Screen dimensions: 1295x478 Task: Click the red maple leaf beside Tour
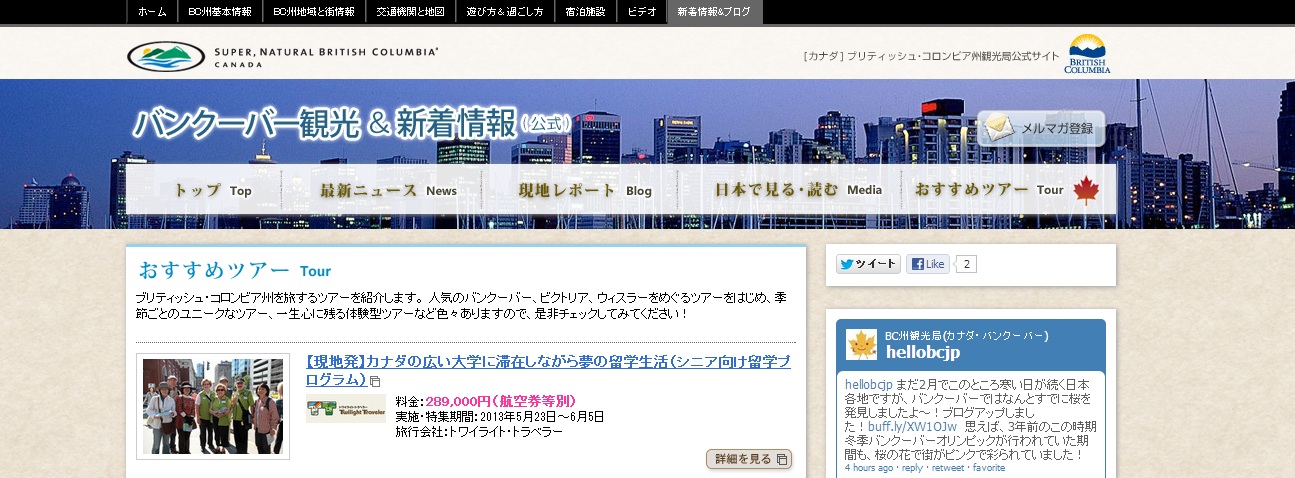[1085, 190]
